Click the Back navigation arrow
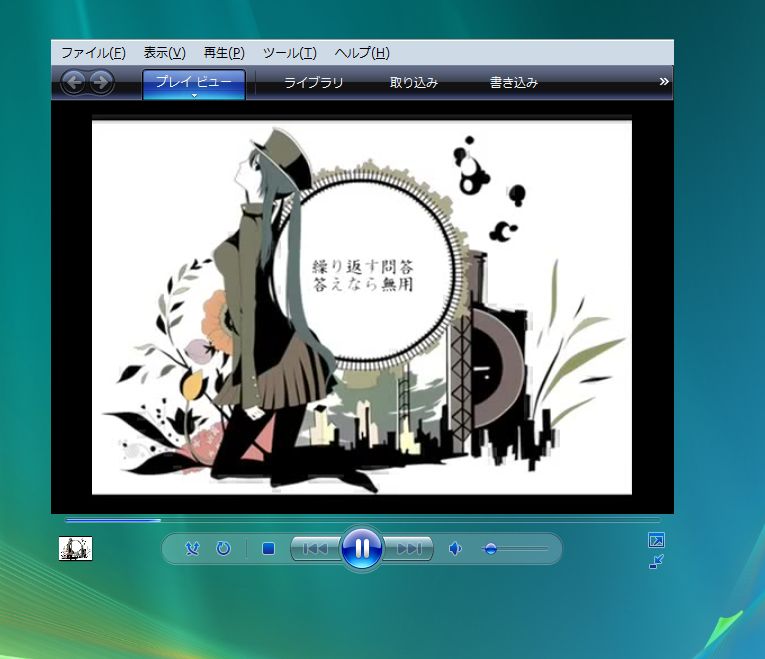The height and width of the screenshot is (659, 765). pos(74,82)
